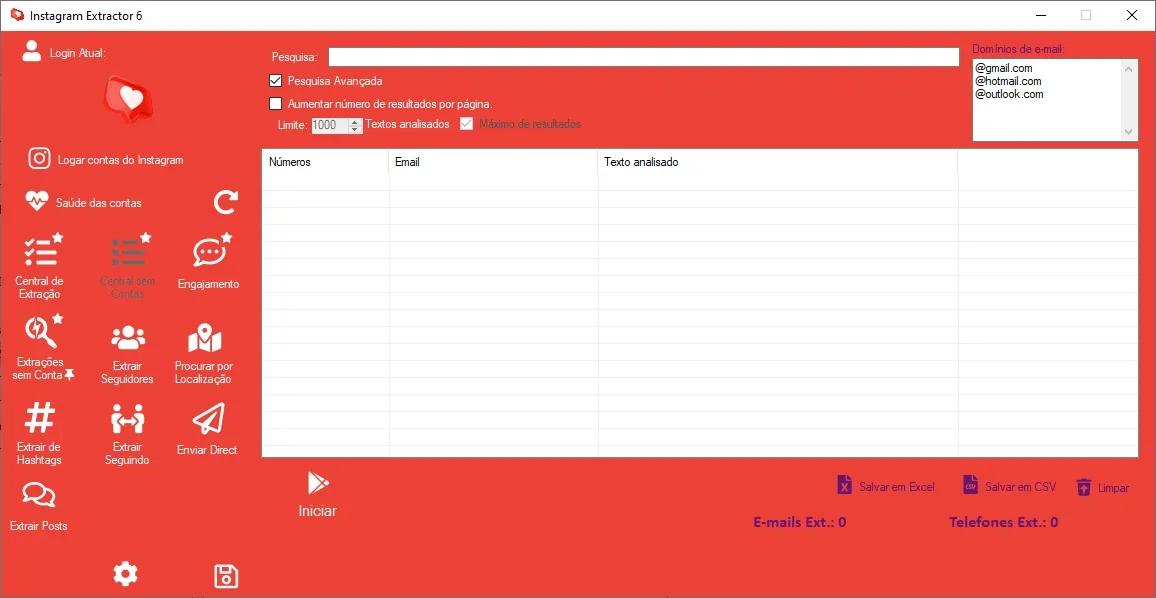Viewport: 1156px width, 598px height.
Task: Close the Instagram Extractor window
Action: [1132, 15]
